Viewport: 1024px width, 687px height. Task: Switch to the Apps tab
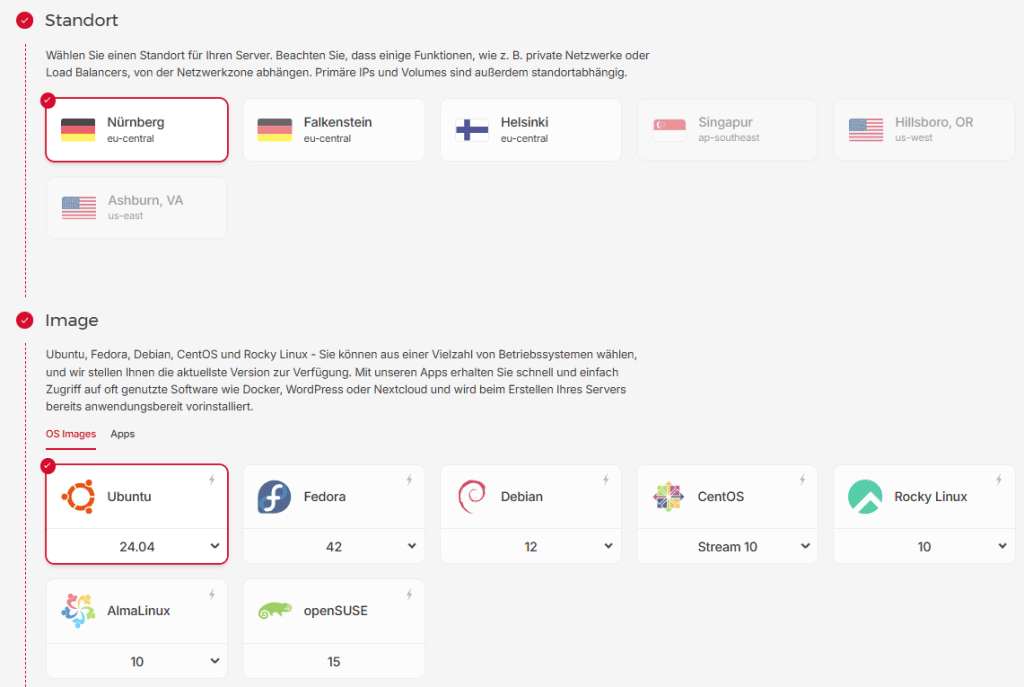pos(122,434)
